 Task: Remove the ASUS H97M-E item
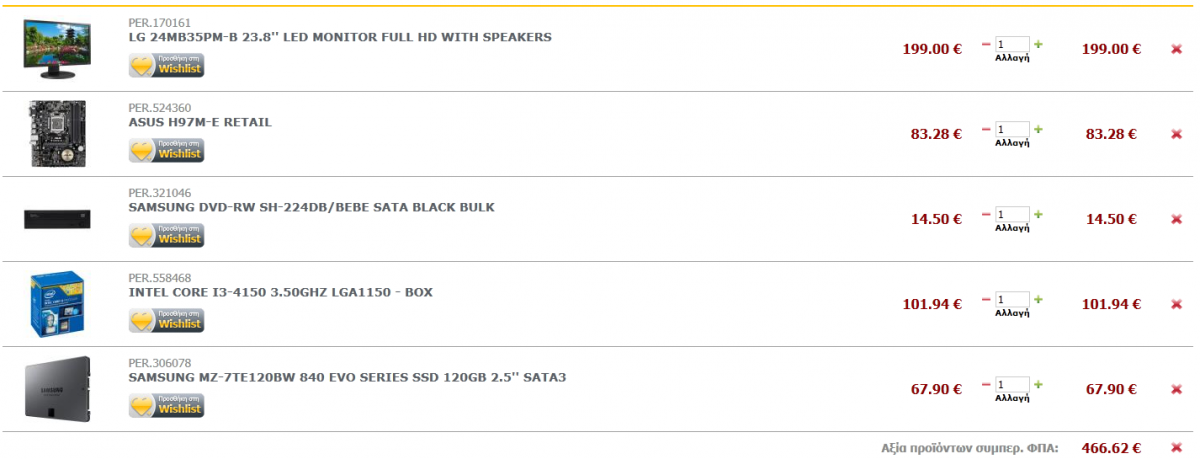[1176, 134]
